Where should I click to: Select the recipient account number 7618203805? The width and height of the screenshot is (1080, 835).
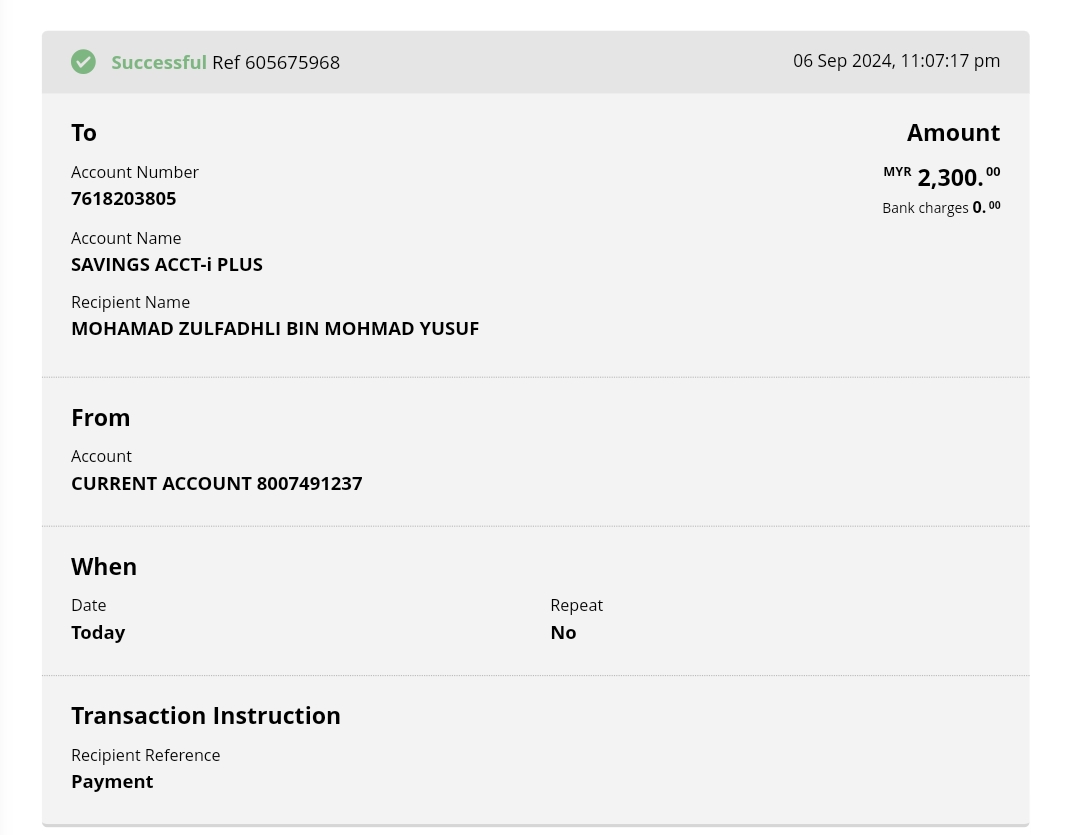[123, 198]
